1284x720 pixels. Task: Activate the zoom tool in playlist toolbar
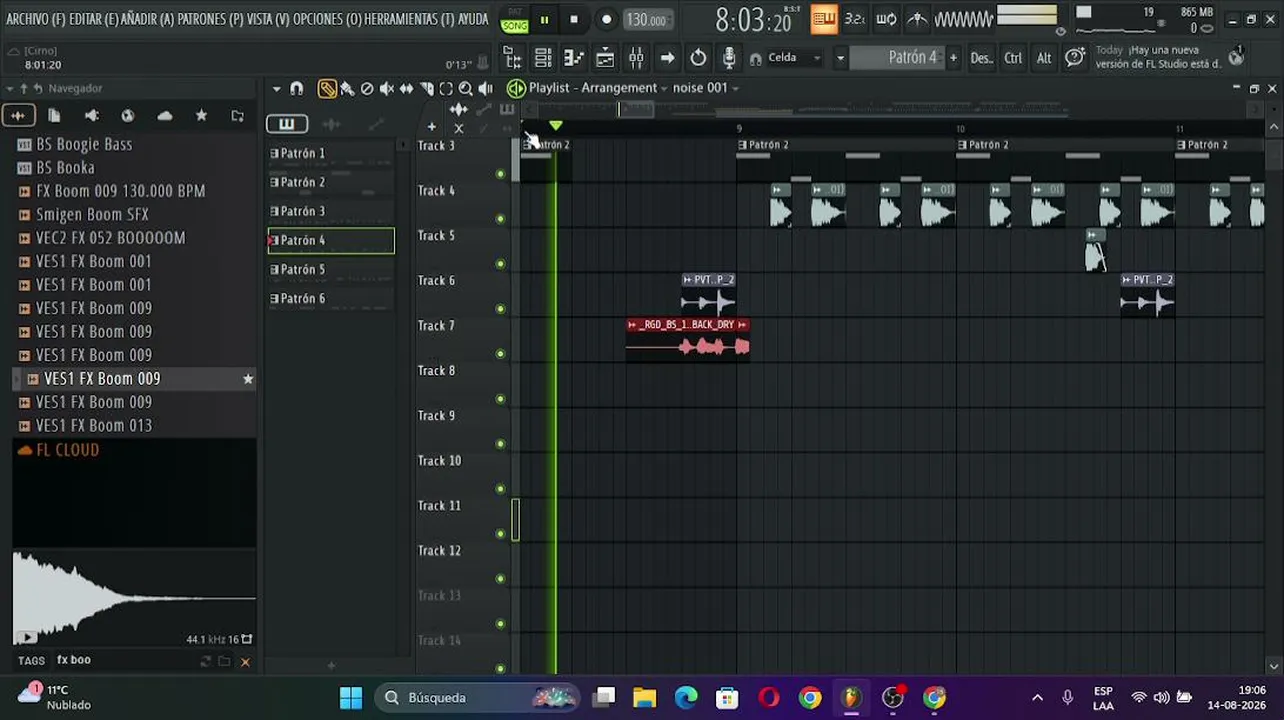tap(466, 89)
